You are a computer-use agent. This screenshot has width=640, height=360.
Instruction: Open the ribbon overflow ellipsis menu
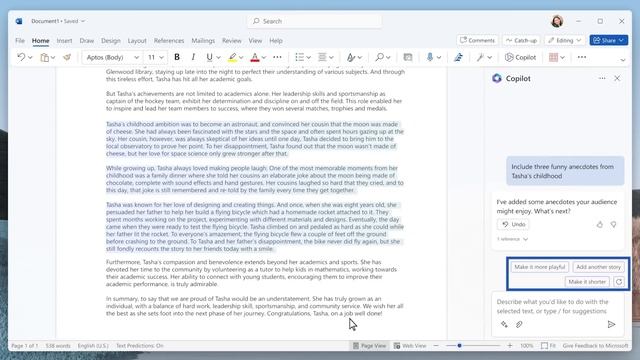[582, 58]
